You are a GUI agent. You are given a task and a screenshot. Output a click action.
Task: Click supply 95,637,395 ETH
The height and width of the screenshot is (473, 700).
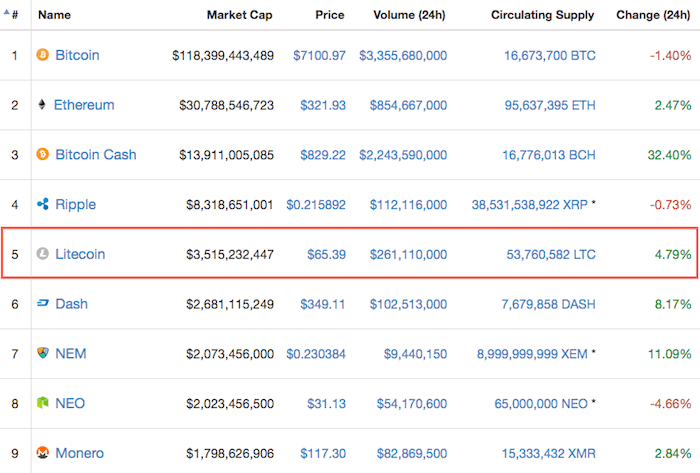[550, 105]
